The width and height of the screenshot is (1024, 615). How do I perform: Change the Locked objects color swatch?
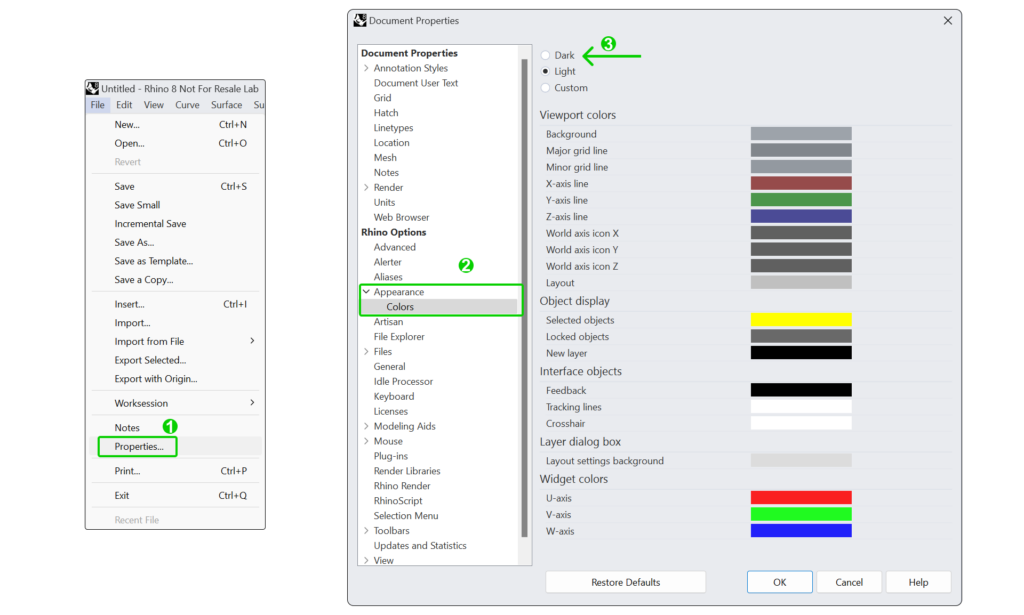(x=801, y=336)
